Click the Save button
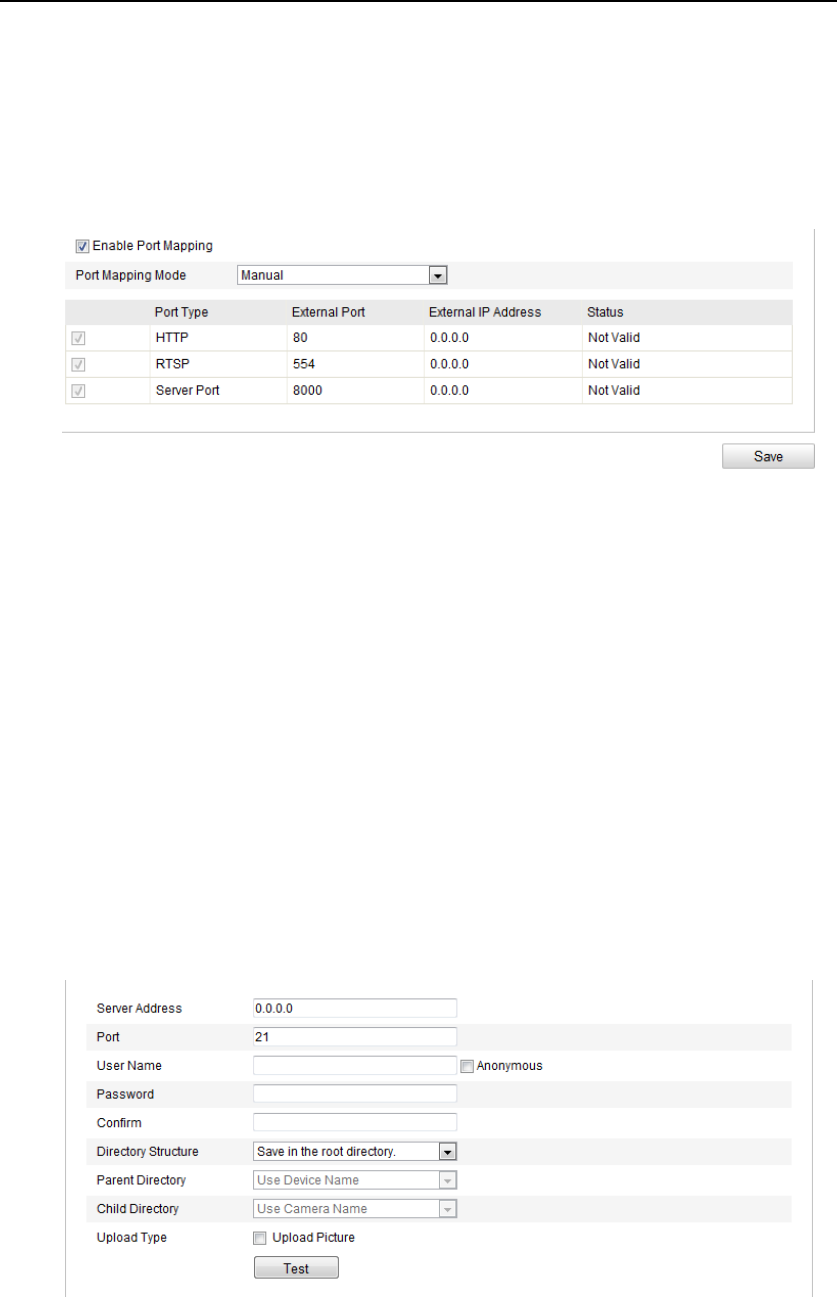Image resolution: width=837 pixels, height=1297 pixels. pyautogui.click(x=768, y=456)
